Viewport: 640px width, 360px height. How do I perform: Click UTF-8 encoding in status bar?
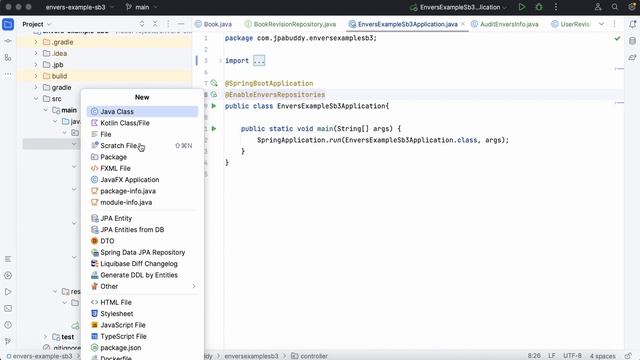(572, 356)
